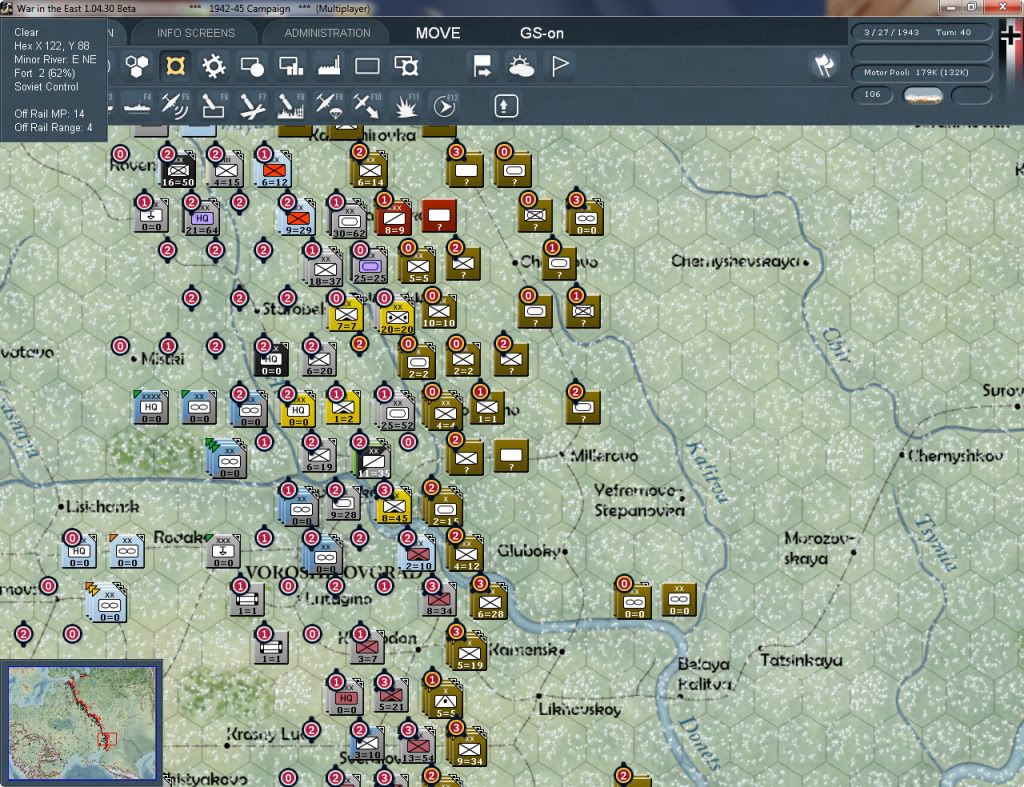Click the Motor Pool 179K (132K) readout
Screen dimensions: 1024x787
921,72
